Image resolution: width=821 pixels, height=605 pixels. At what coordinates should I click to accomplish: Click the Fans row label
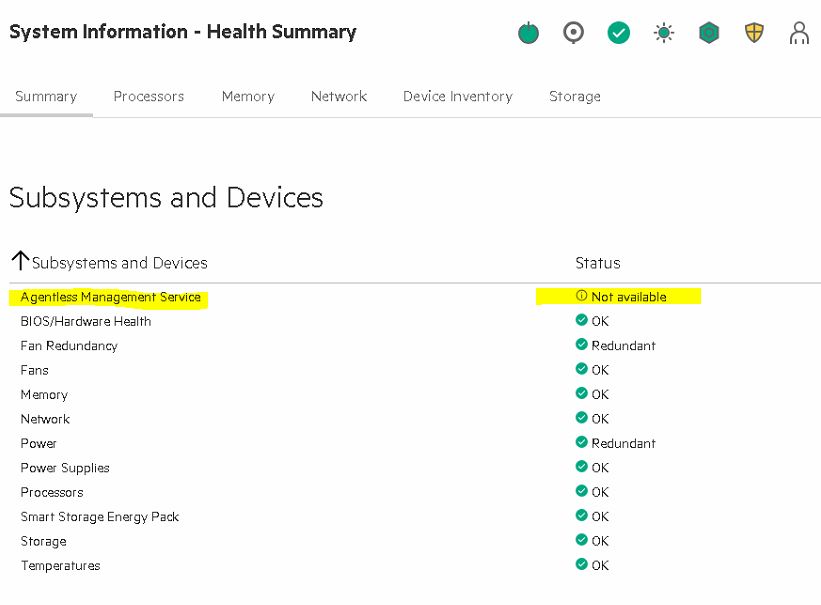point(35,370)
